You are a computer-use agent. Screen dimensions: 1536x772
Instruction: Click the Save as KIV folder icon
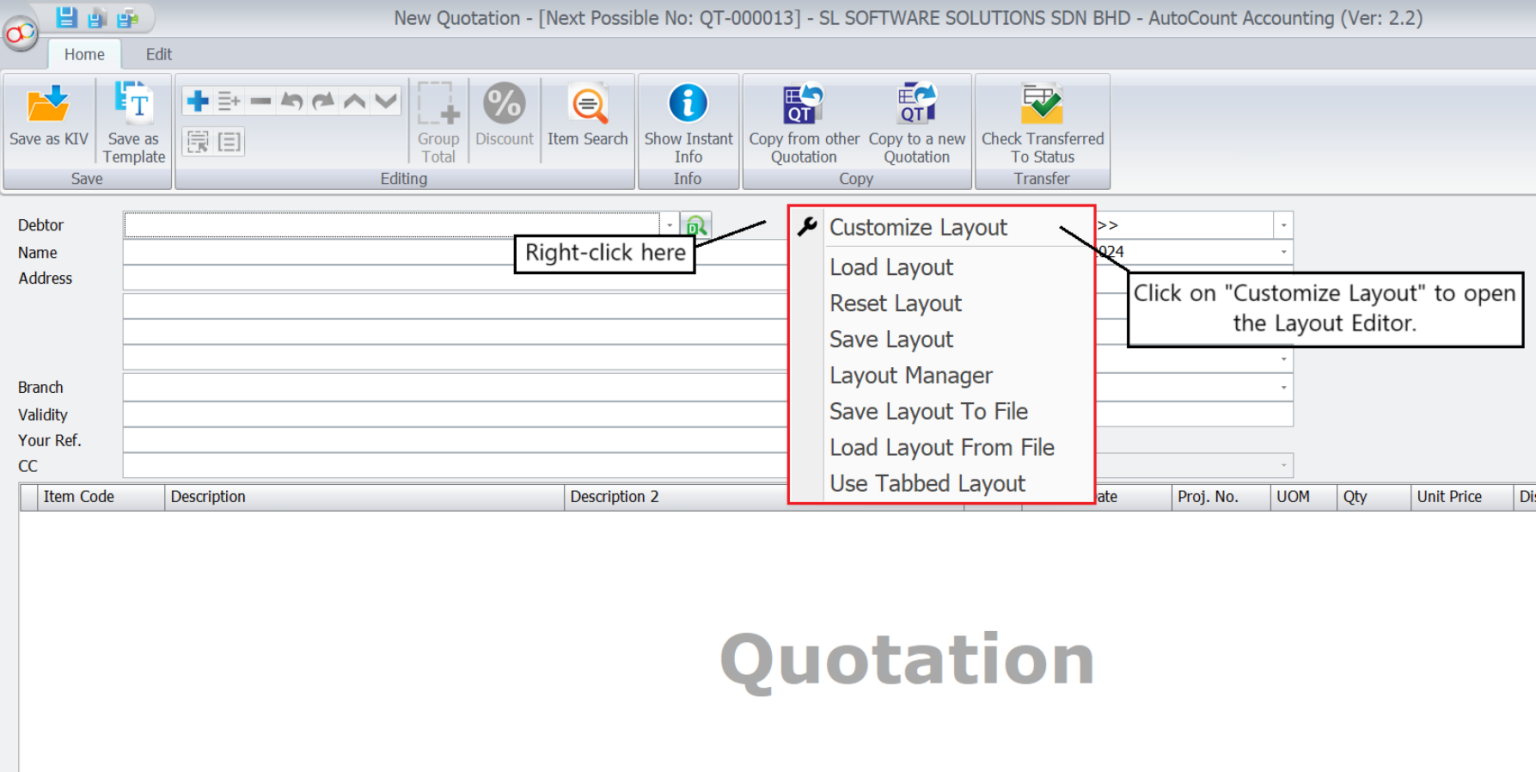pyautogui.click(x=48, y=104)
